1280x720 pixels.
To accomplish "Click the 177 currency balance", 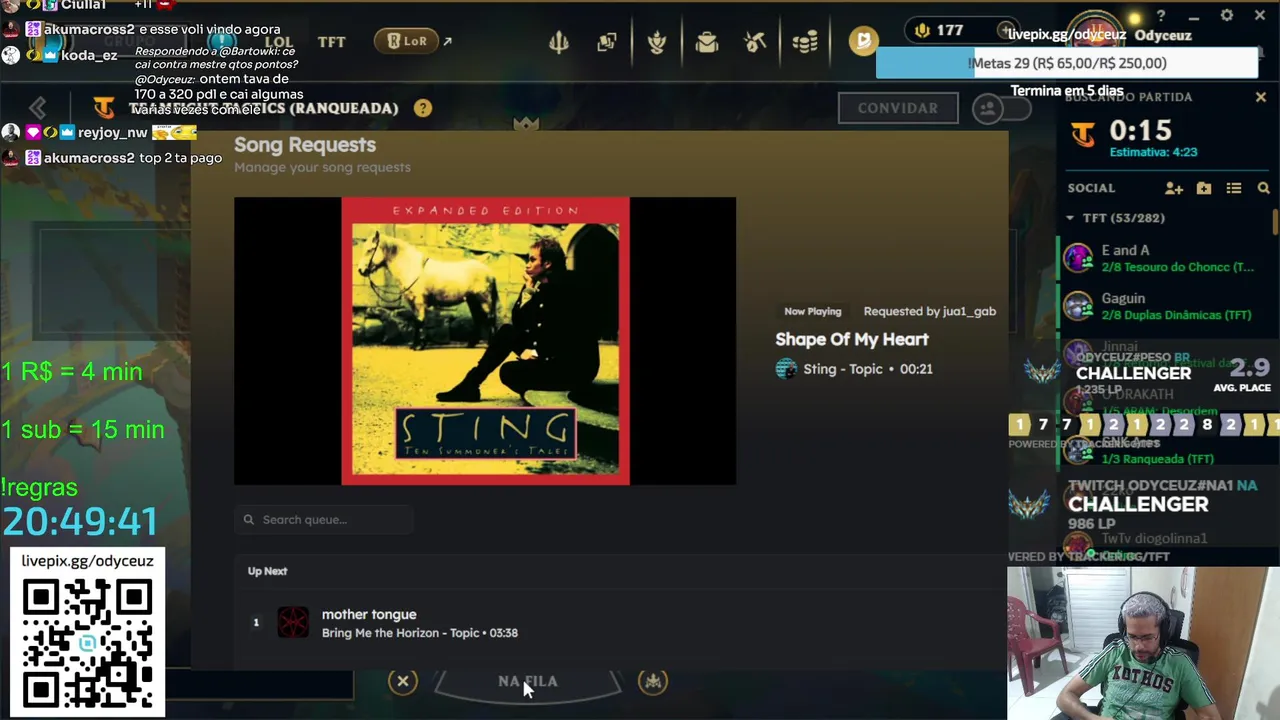I will tap(940, 30).
